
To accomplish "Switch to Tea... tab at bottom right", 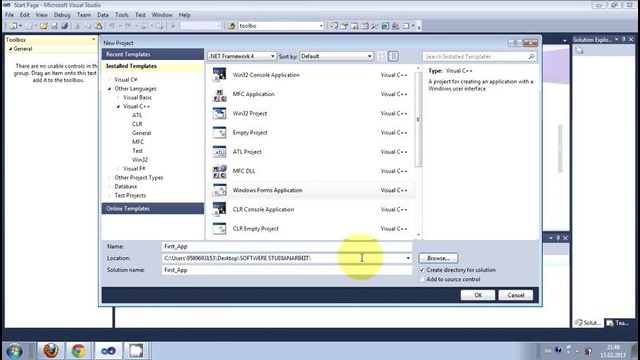I will pos(618,323).
